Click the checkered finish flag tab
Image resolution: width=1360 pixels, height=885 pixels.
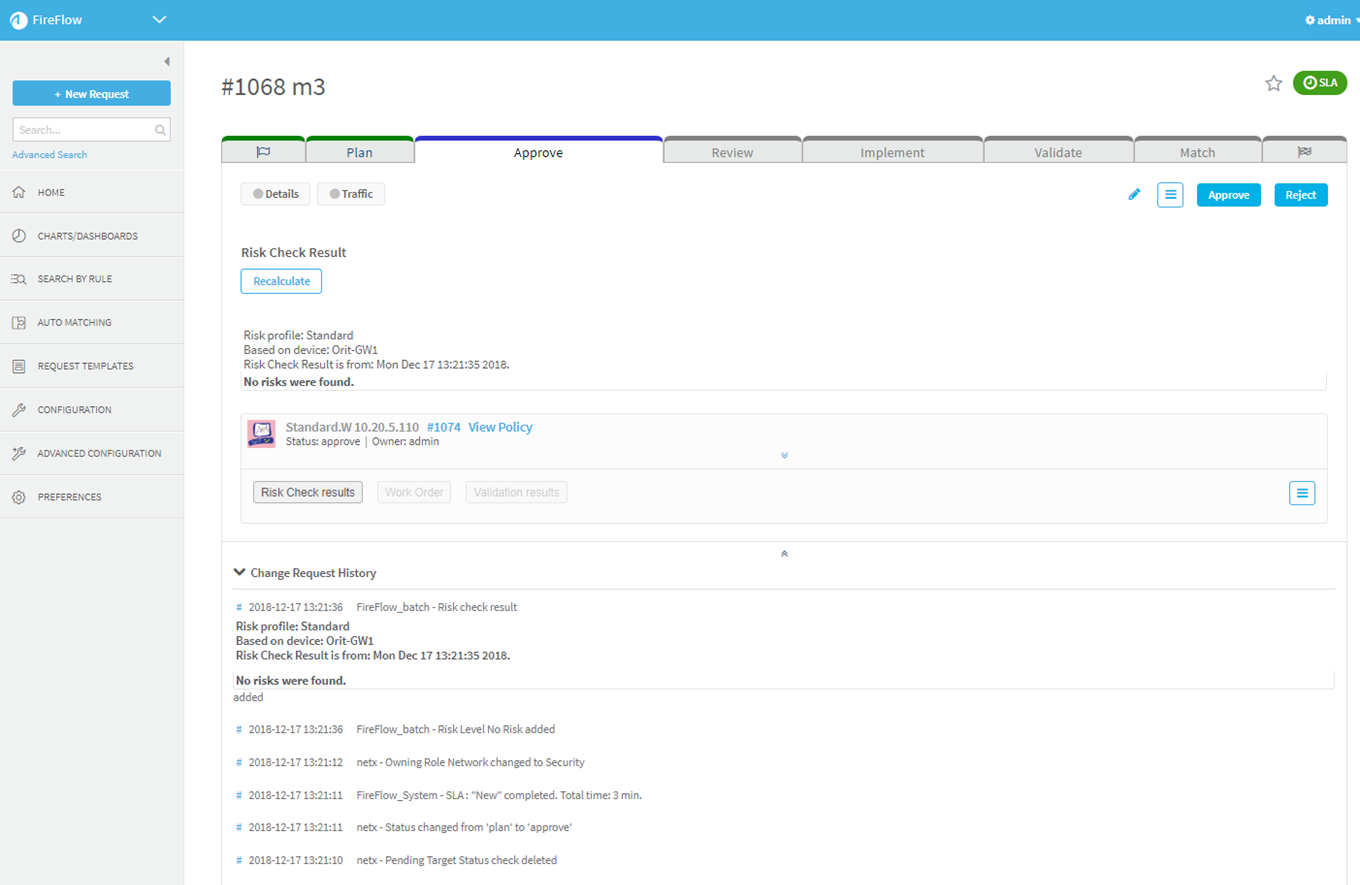[1304, 152]
